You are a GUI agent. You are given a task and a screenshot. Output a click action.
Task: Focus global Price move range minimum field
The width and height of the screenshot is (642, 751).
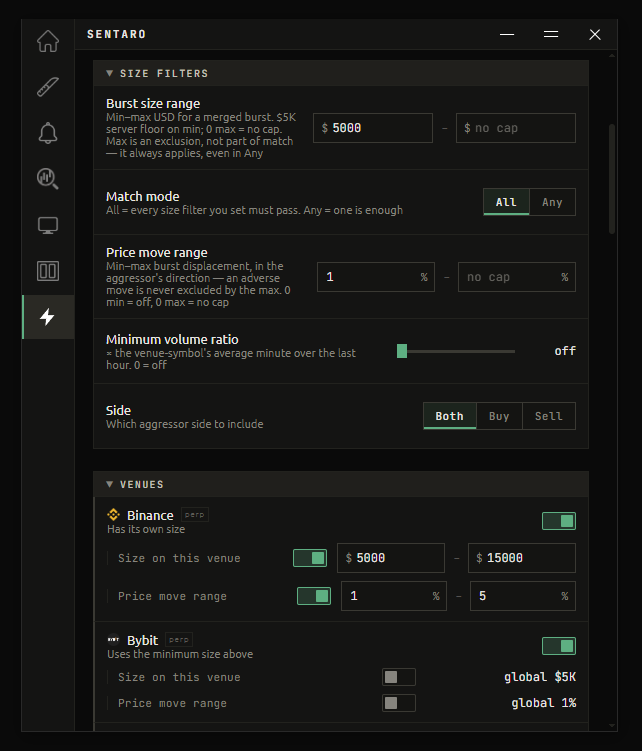[x=376, y=277]
